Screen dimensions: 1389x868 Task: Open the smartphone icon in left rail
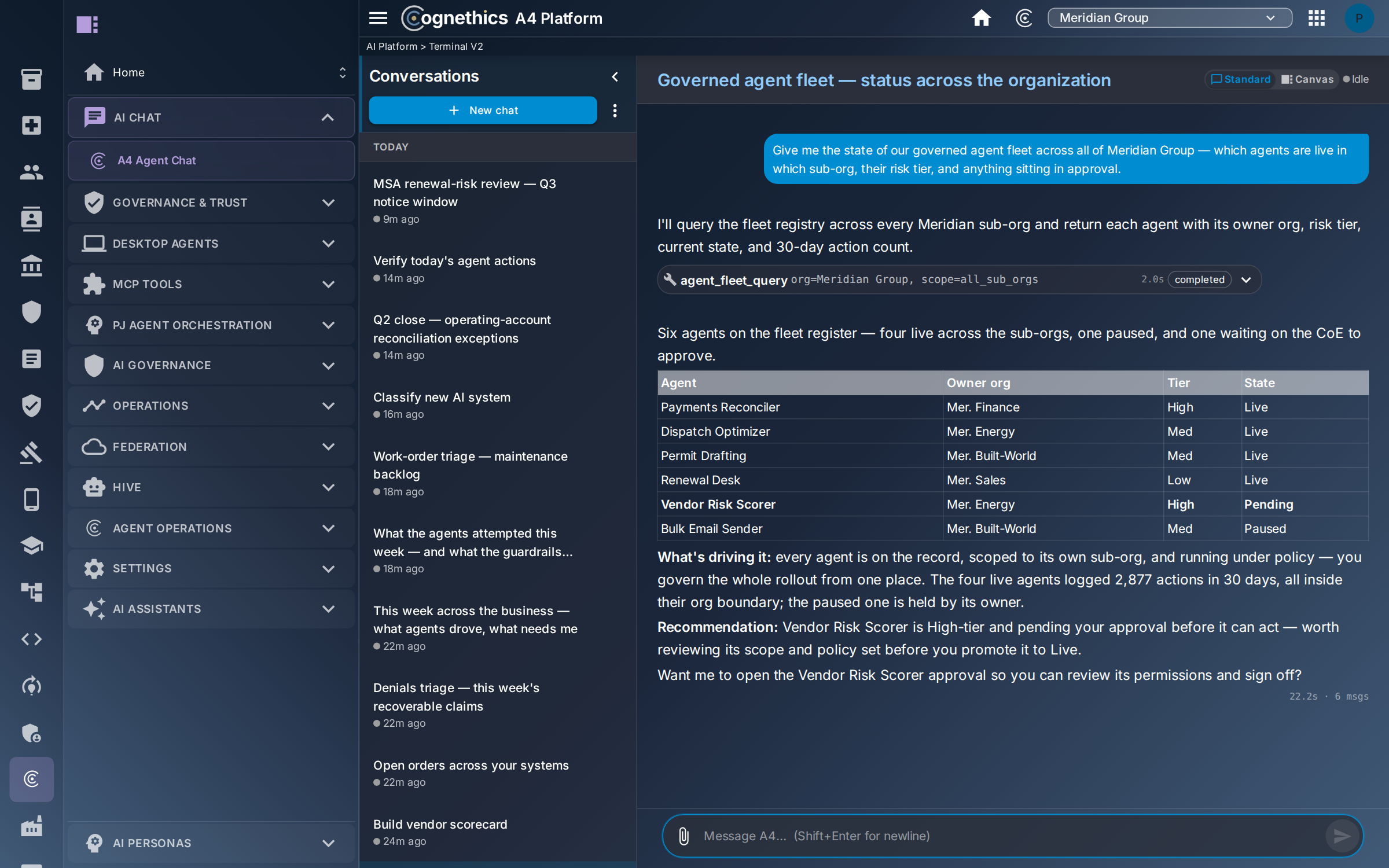[x=31, y=499]
